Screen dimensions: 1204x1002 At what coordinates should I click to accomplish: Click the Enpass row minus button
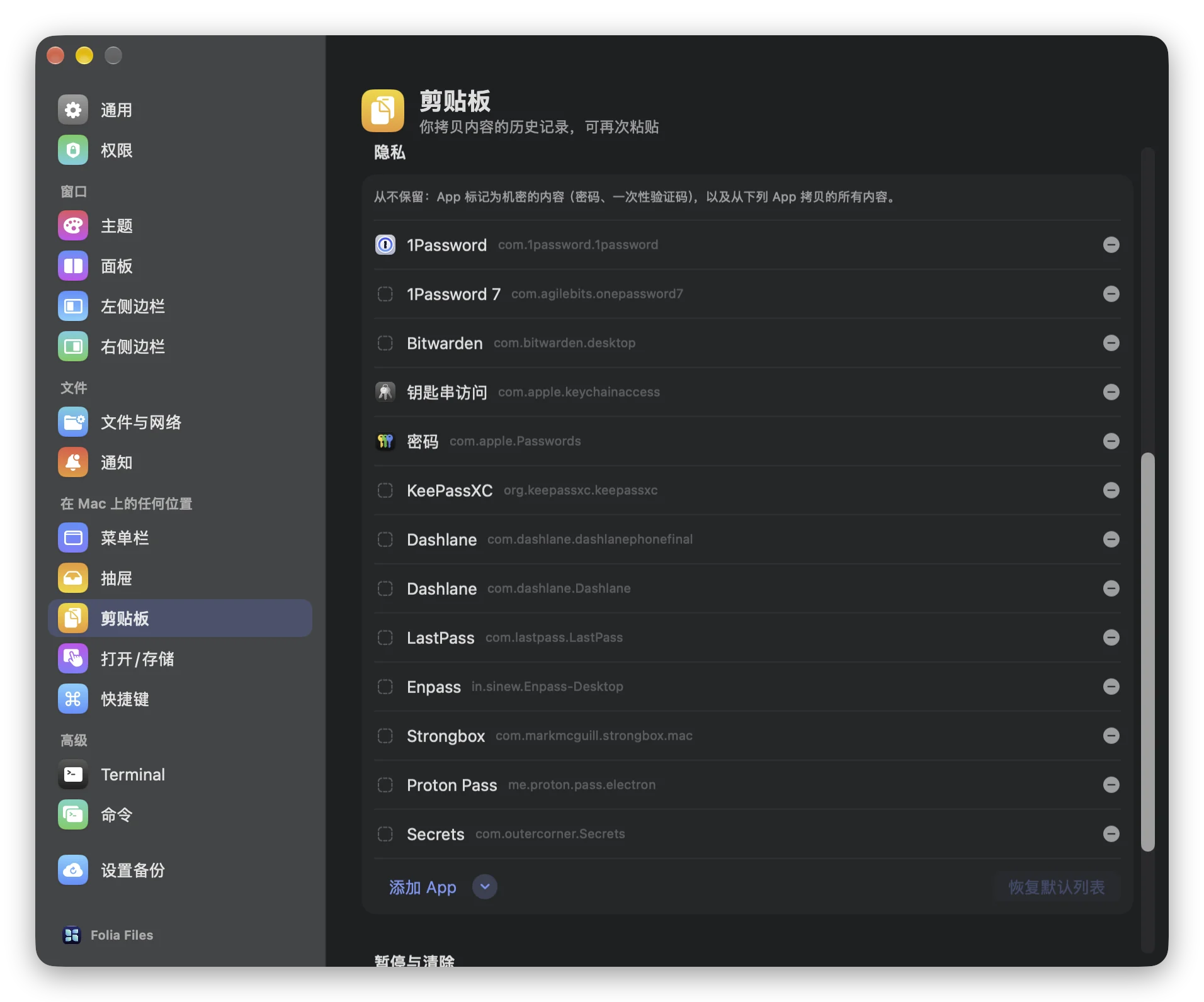pos(1111,687)
